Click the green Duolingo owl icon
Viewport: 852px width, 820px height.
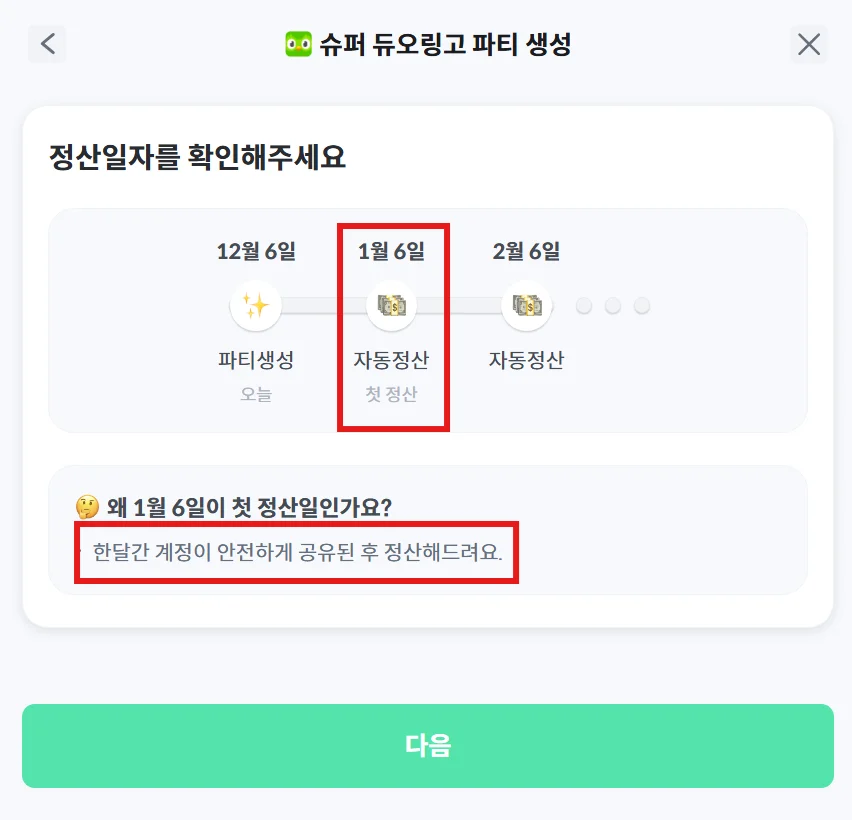pyautogui.click(x=297, y=44)
